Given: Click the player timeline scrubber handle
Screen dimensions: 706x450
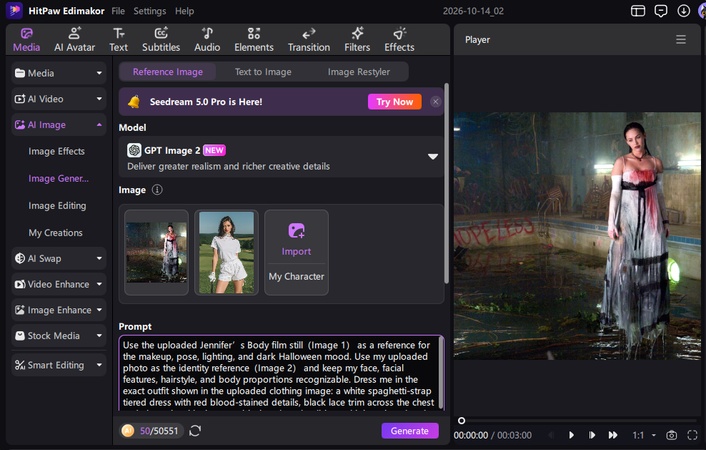Looking at the screenshot, I should 461,421.
